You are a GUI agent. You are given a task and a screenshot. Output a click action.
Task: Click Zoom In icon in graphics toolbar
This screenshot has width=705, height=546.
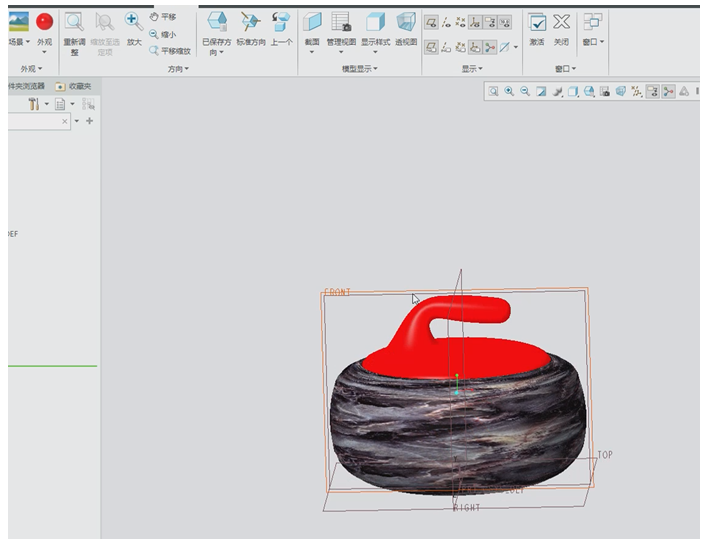(509, 92)
